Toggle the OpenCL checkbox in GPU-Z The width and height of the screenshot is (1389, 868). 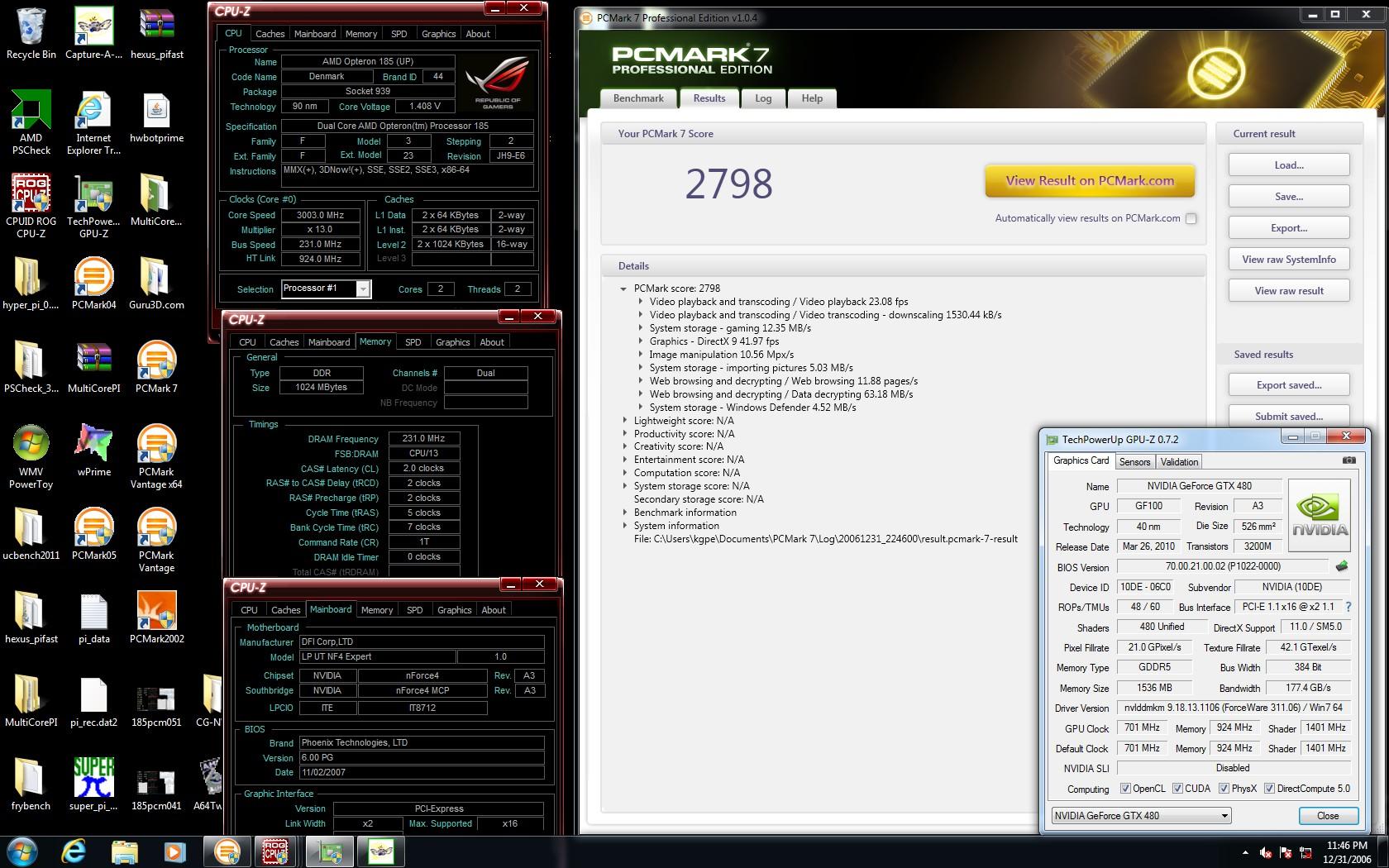pos(1124,789)
